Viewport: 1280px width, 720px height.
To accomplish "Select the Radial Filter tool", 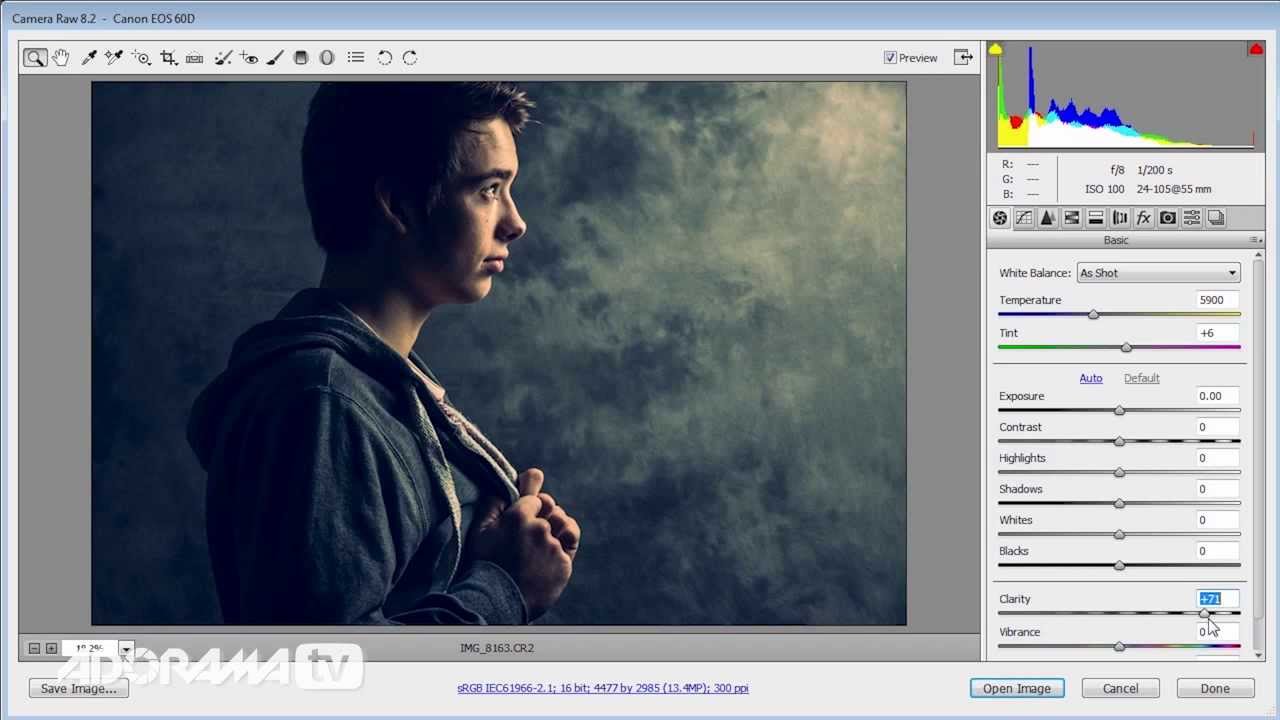I will [x=327, y=58].
